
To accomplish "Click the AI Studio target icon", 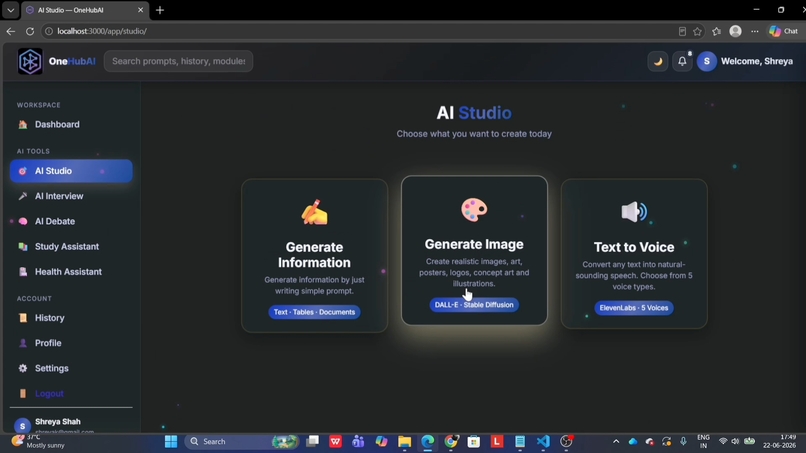I will coord(23,171).
